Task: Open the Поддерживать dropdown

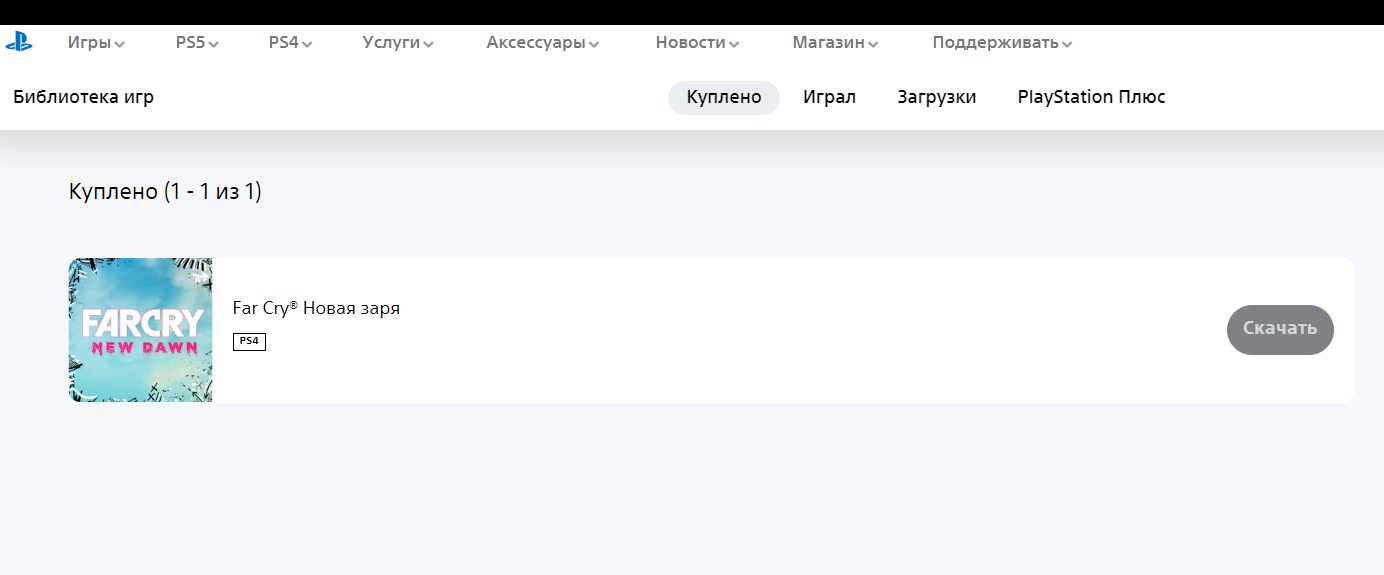Action: click(x=1002, y=43)
